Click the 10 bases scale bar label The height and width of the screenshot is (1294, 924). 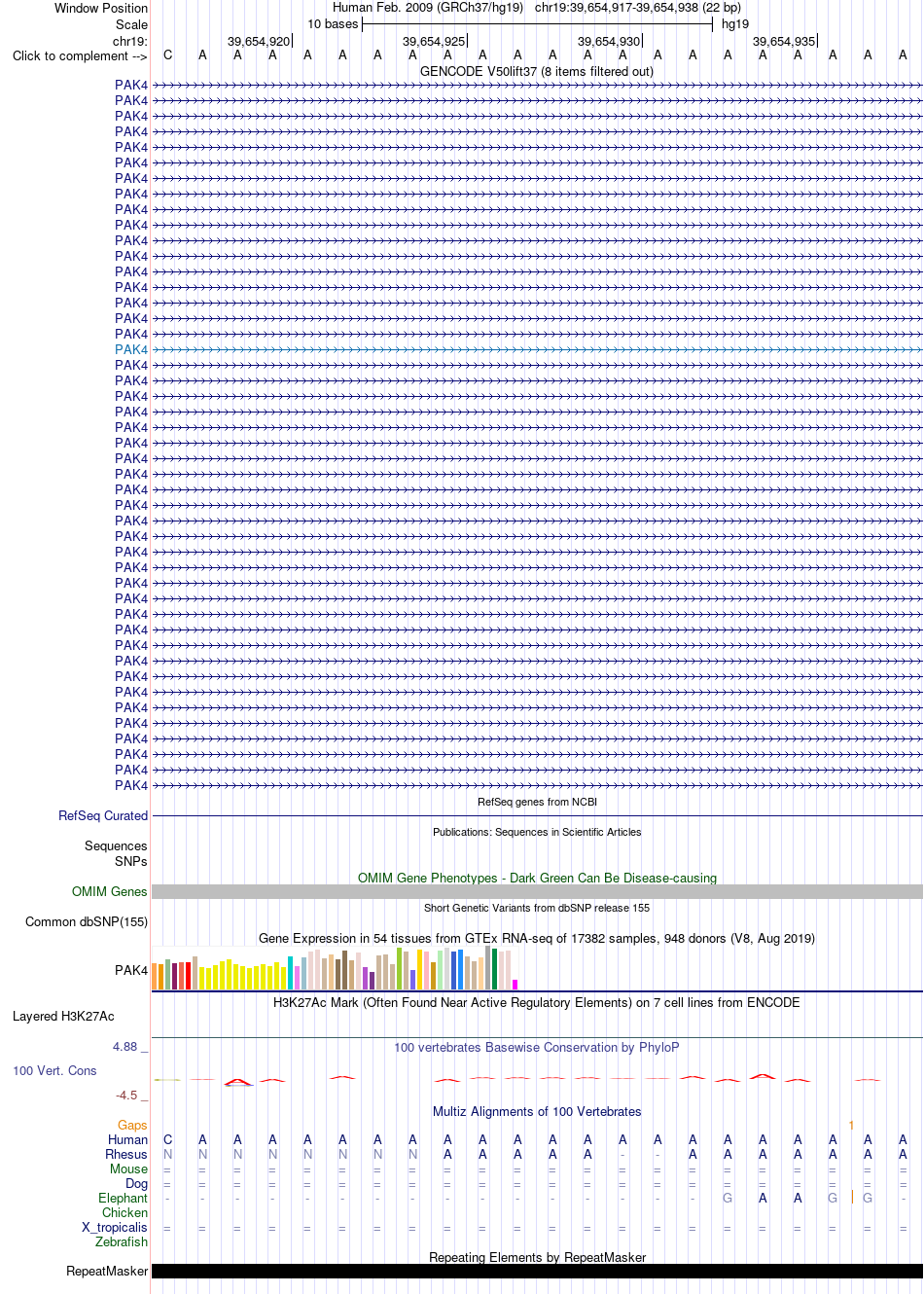333,23
